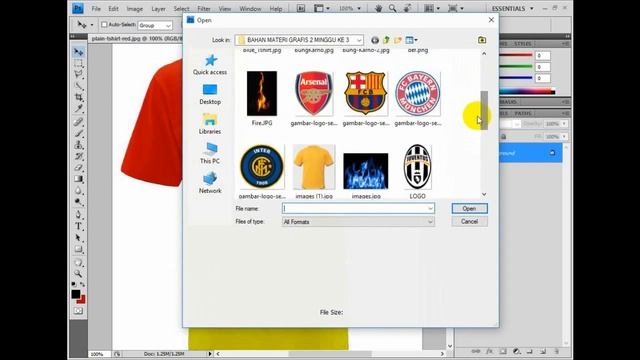Select the Crop tool
The width and height of the screenshot is (640, 360).
(78, 97)
